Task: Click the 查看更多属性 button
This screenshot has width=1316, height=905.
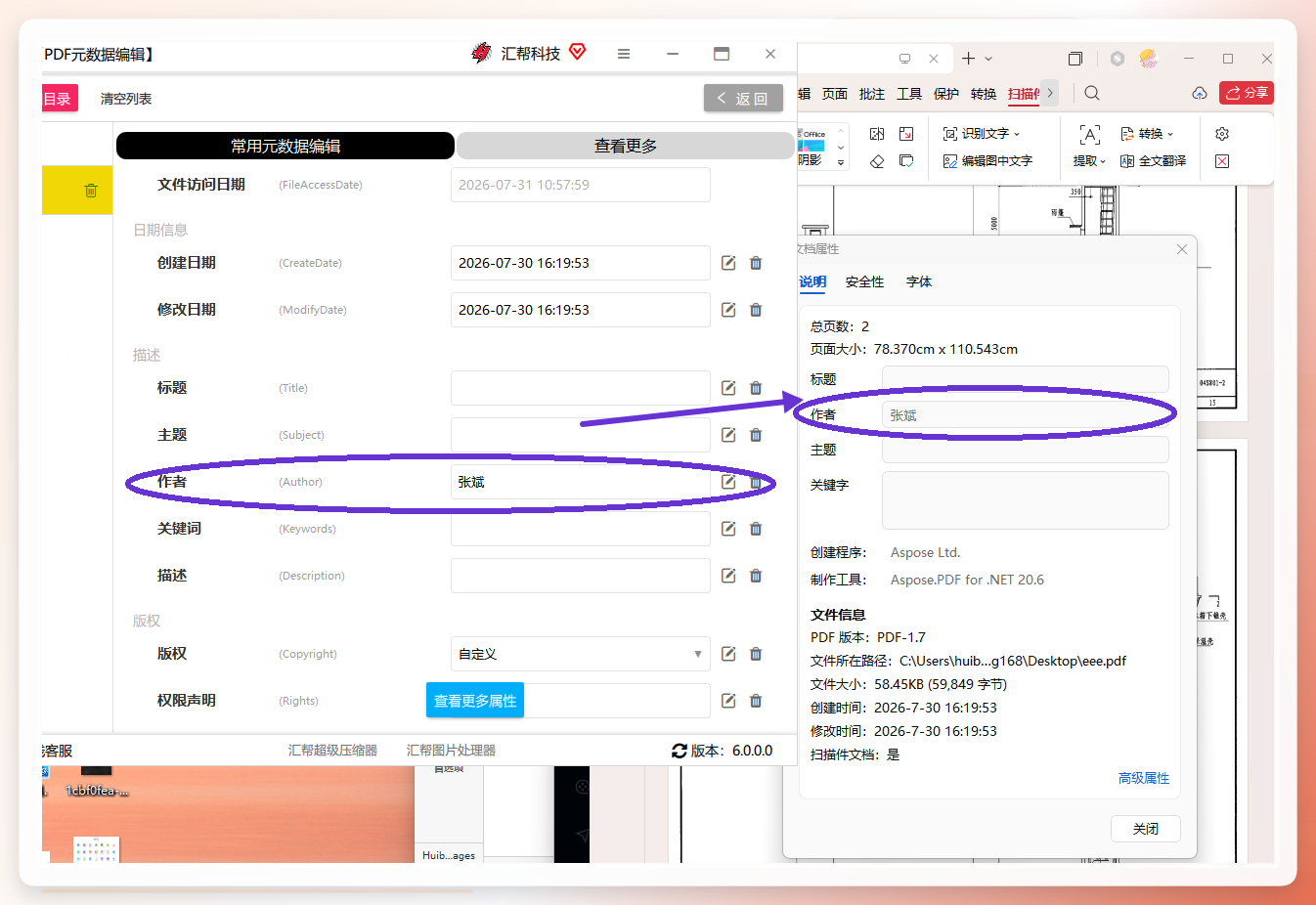Action: 475,700
